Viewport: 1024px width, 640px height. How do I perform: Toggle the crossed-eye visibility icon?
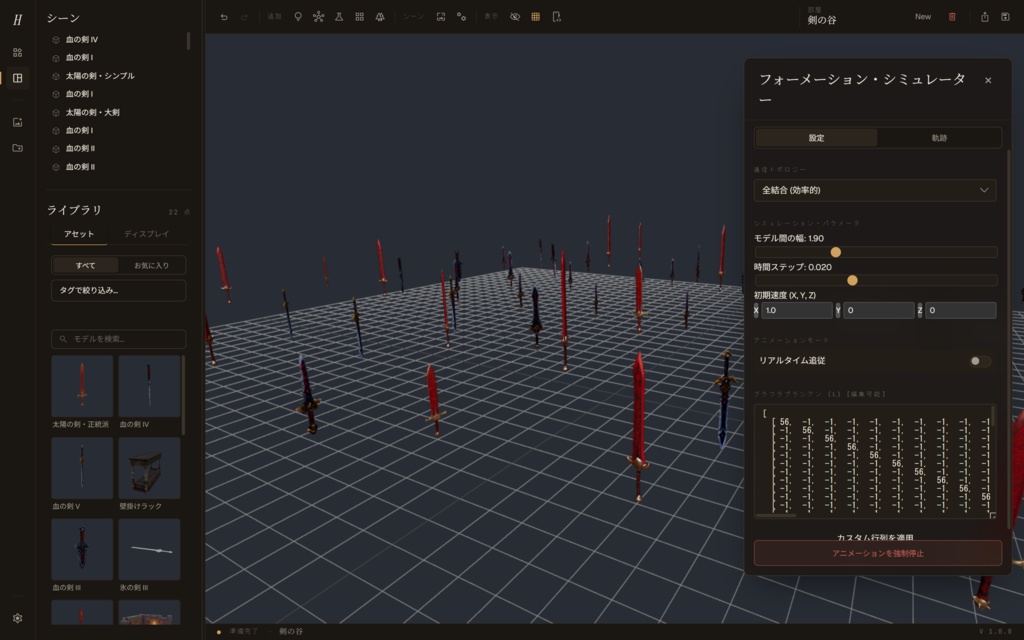515,17
